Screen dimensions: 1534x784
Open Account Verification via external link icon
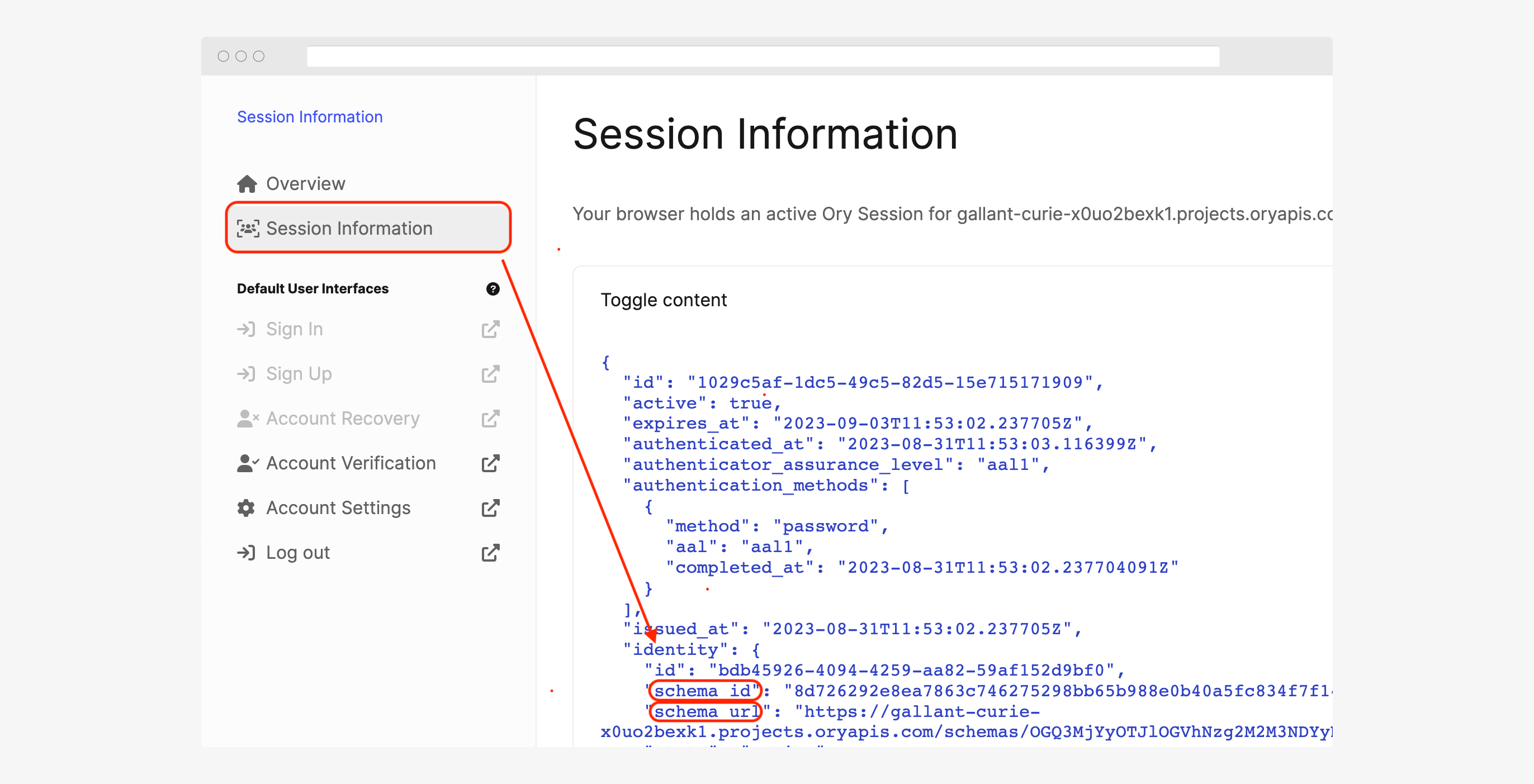pyautogui.click(x=490, y=463)
